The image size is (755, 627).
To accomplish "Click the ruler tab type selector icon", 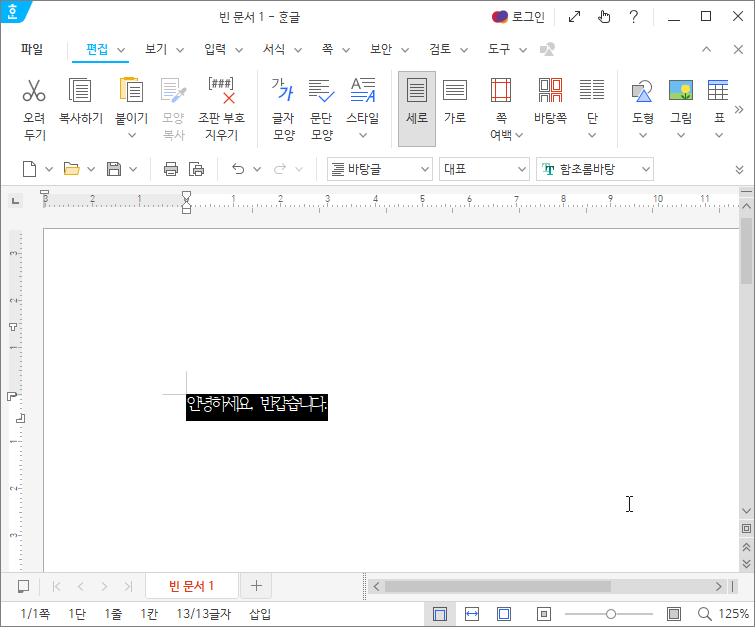I will pyautogui.click(x=15, y=200).
